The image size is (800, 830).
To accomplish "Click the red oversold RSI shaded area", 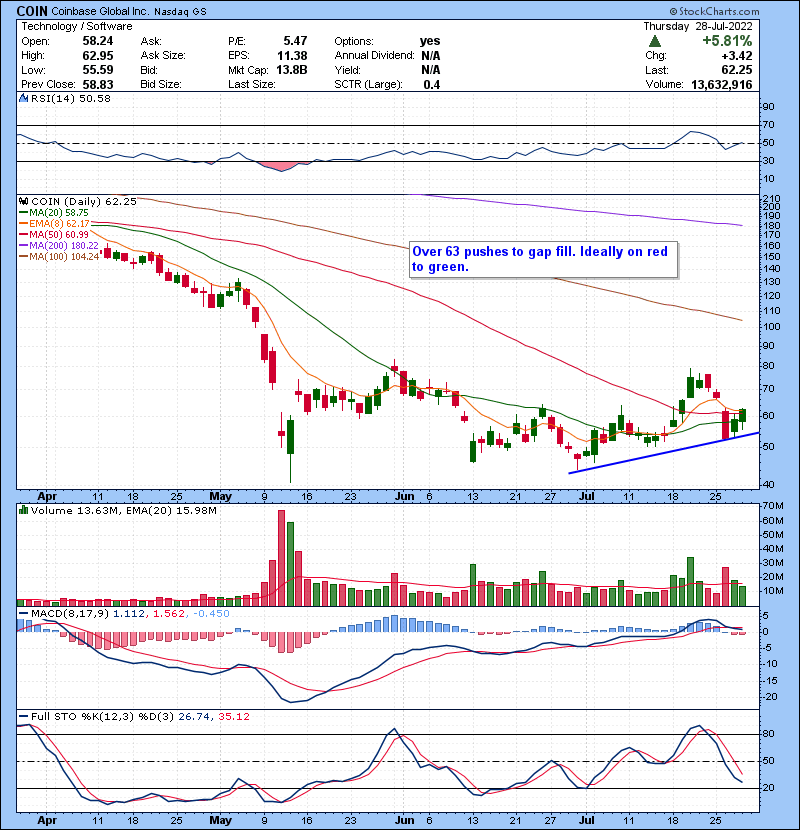I will (281, 166).
